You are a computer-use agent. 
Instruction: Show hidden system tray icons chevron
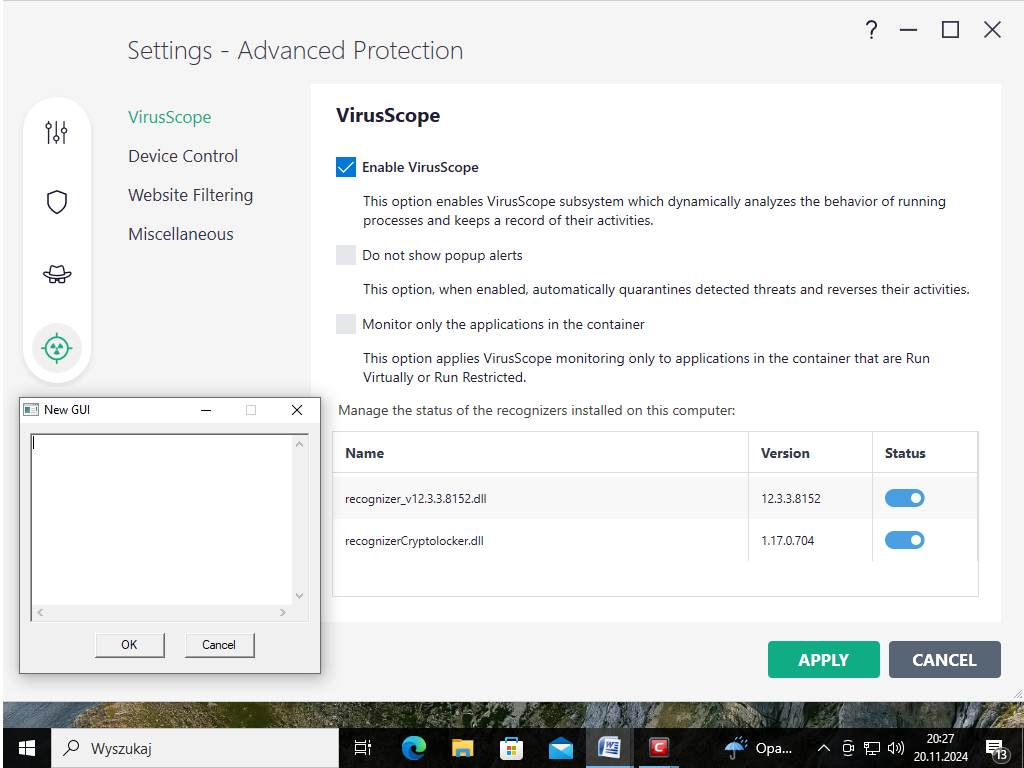[x=824, y=748]
